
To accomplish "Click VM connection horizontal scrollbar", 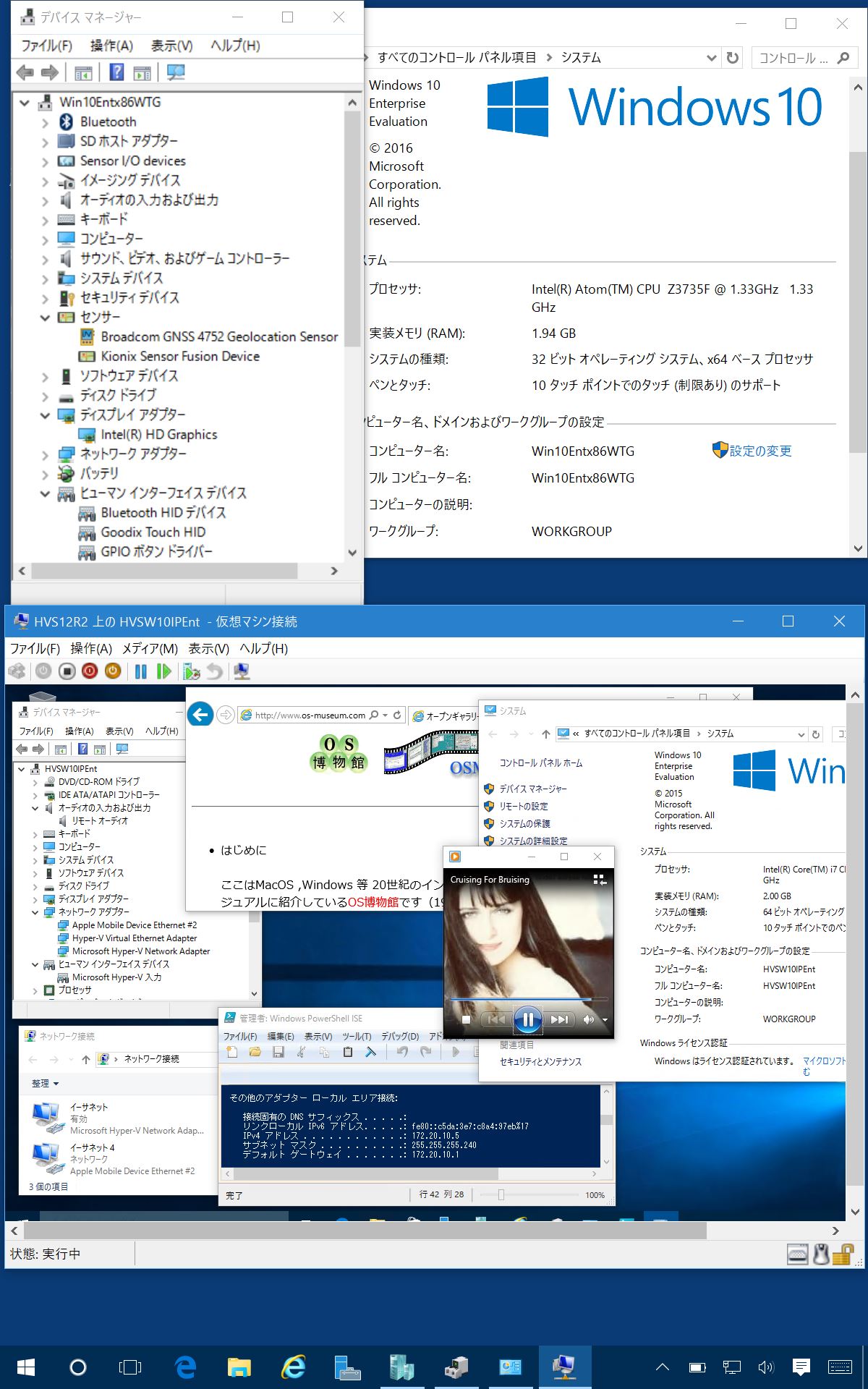I will (x=365, y=1230).
